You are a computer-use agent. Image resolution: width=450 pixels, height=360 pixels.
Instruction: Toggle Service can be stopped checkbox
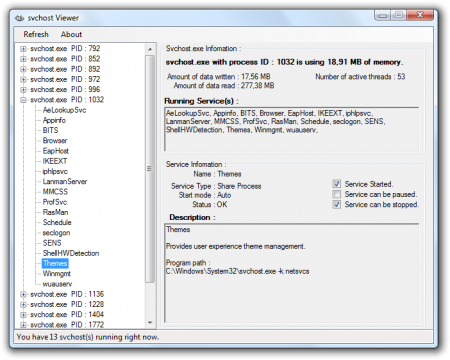click(337, 204)
